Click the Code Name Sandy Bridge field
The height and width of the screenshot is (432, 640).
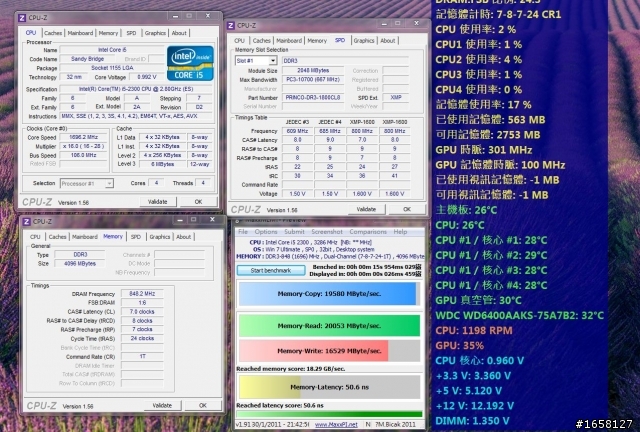point(87,59)
